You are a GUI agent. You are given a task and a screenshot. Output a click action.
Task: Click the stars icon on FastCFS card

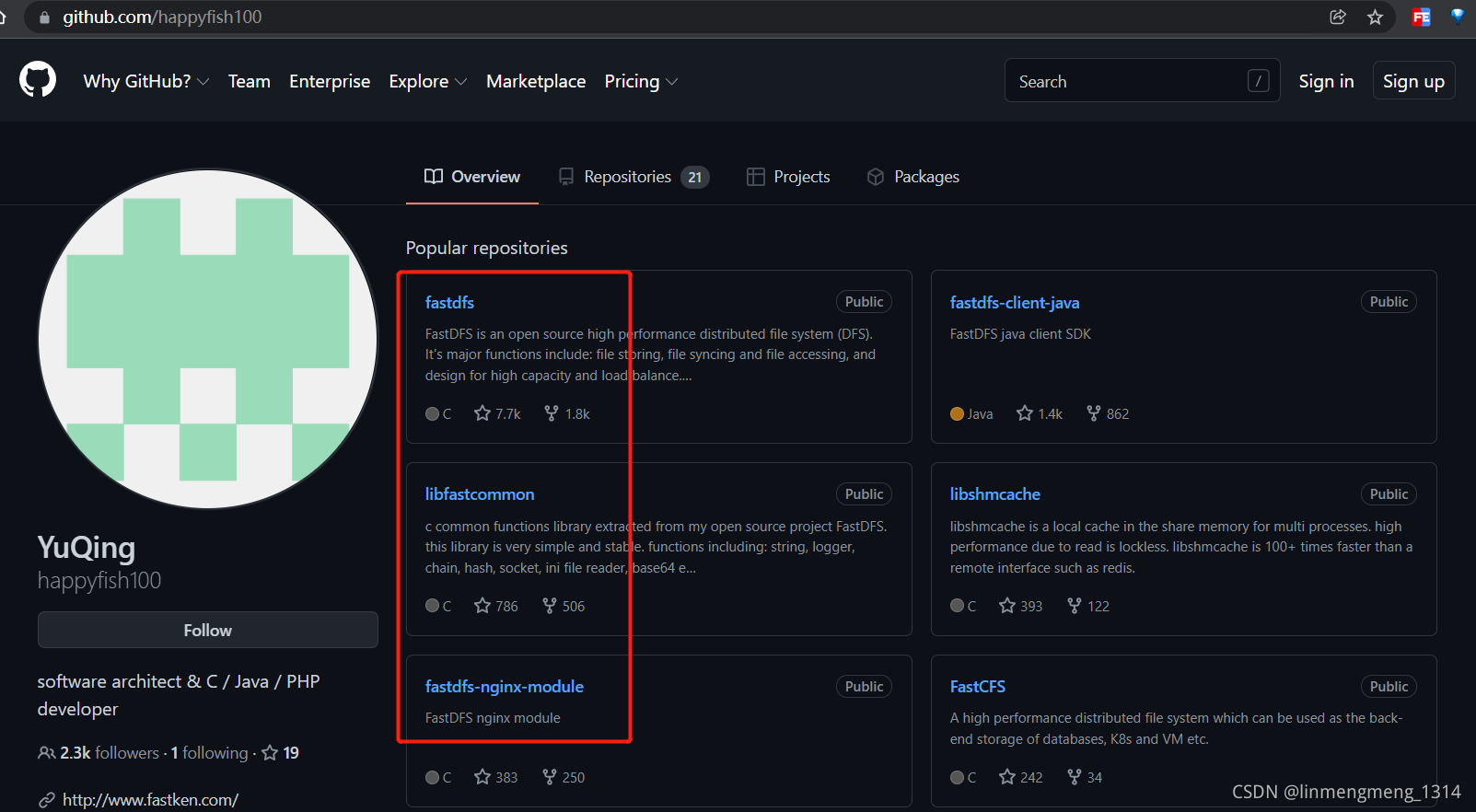(x=1007, y=777)
